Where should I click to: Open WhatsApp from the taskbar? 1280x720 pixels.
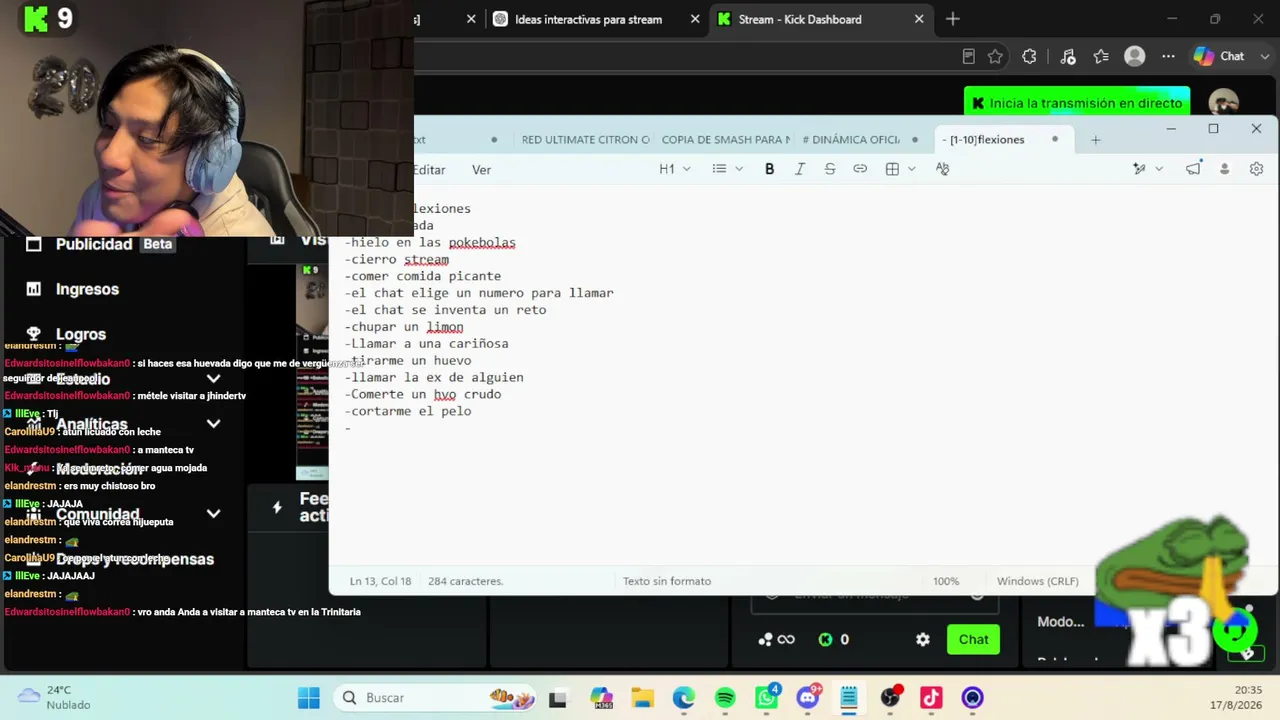[x=767, y=698]
